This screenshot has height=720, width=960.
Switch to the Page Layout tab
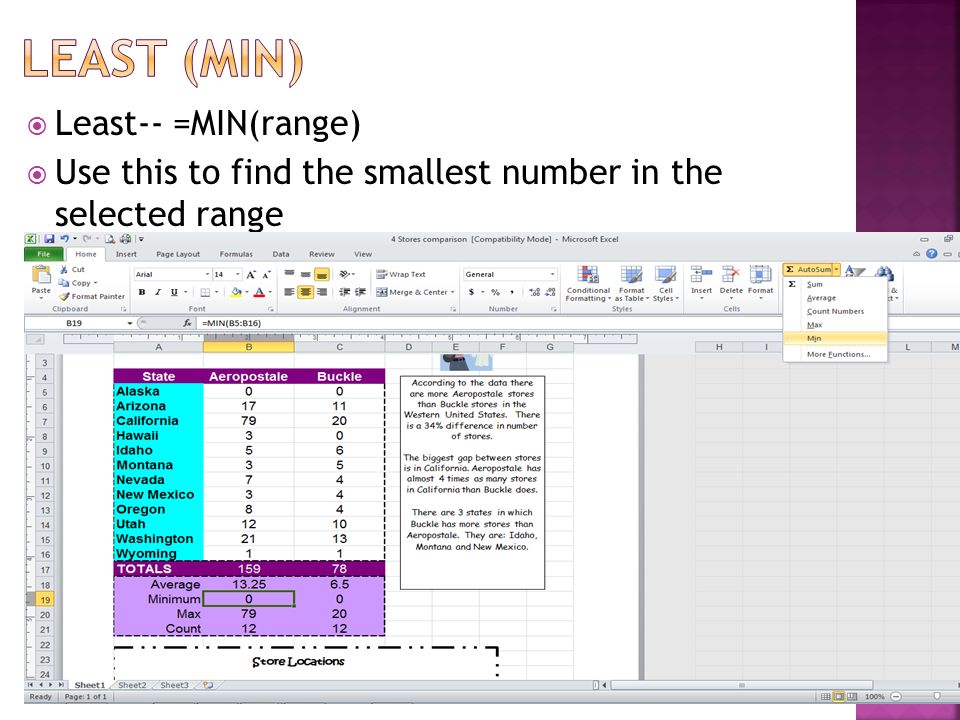(x=178, y=254)
